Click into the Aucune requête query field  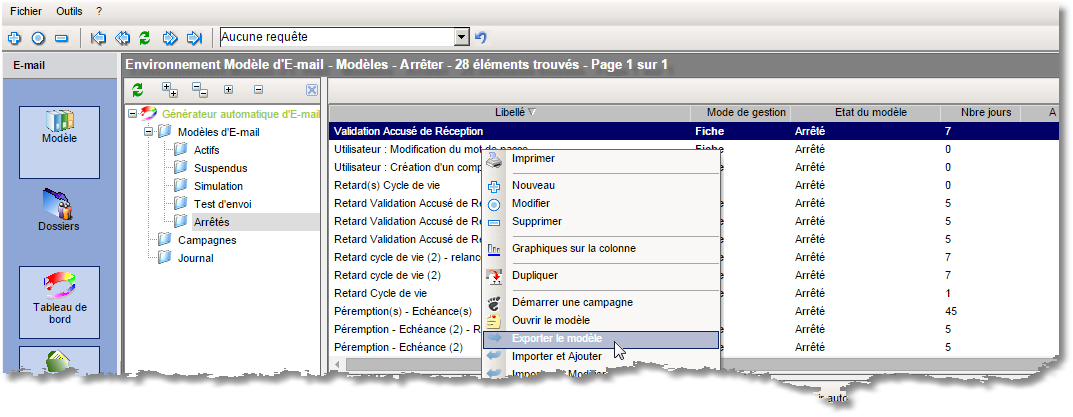point(337,37)
